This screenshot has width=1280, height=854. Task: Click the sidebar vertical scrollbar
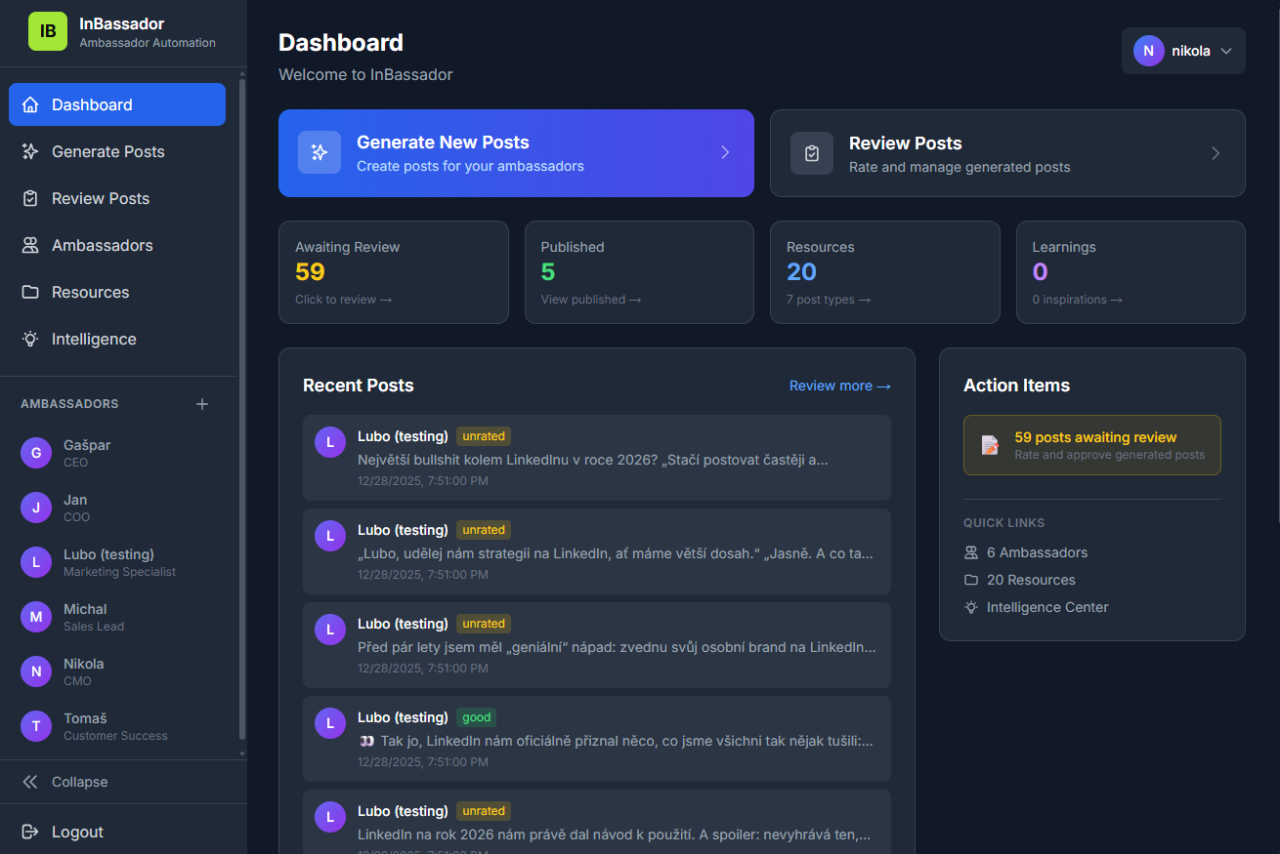(242, 400)
